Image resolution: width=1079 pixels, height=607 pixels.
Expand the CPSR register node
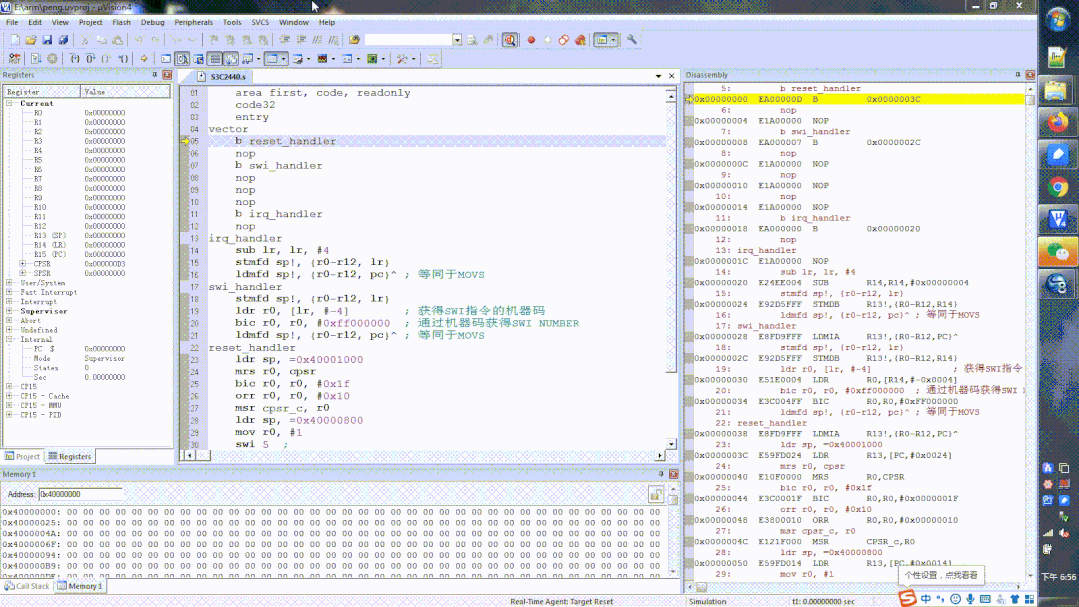(x=23, y=264)
